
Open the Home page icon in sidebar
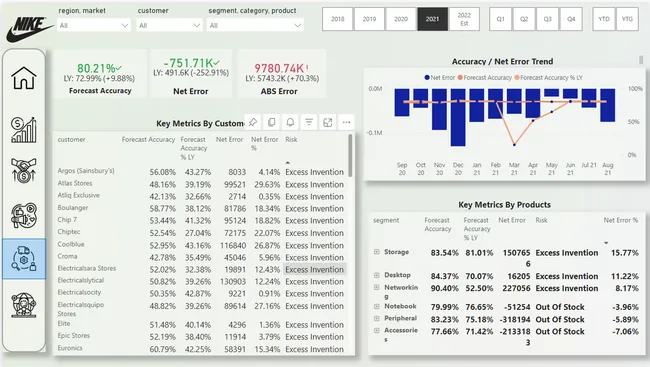click(x=24, y=78)
